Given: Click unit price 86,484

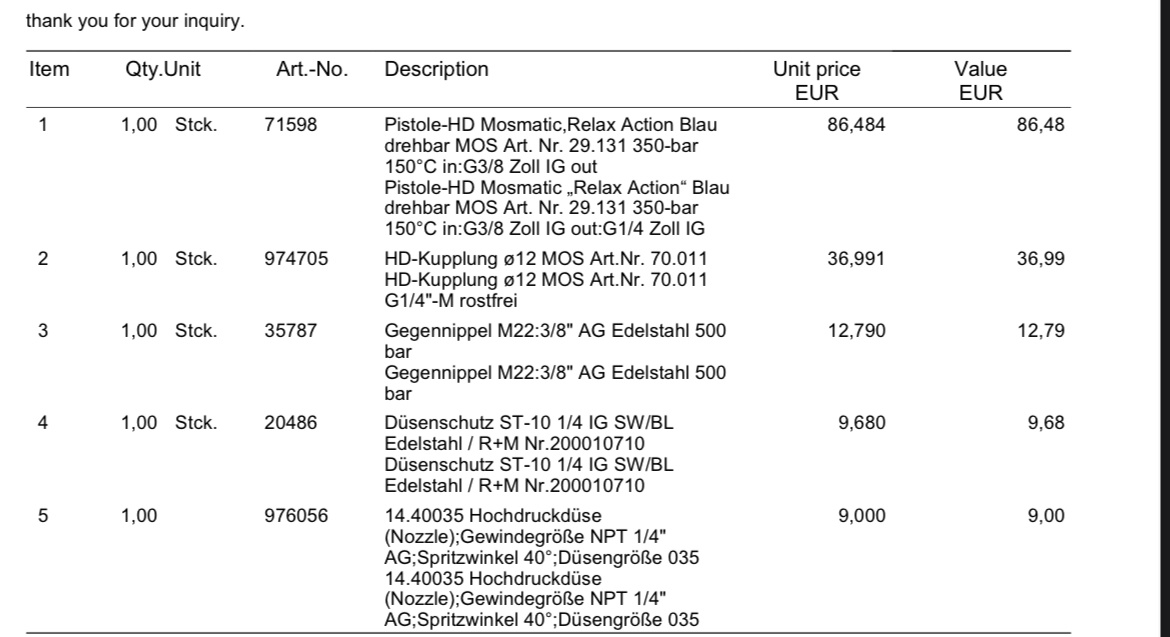Looking at the screenshot, I should tap(856, 127).
